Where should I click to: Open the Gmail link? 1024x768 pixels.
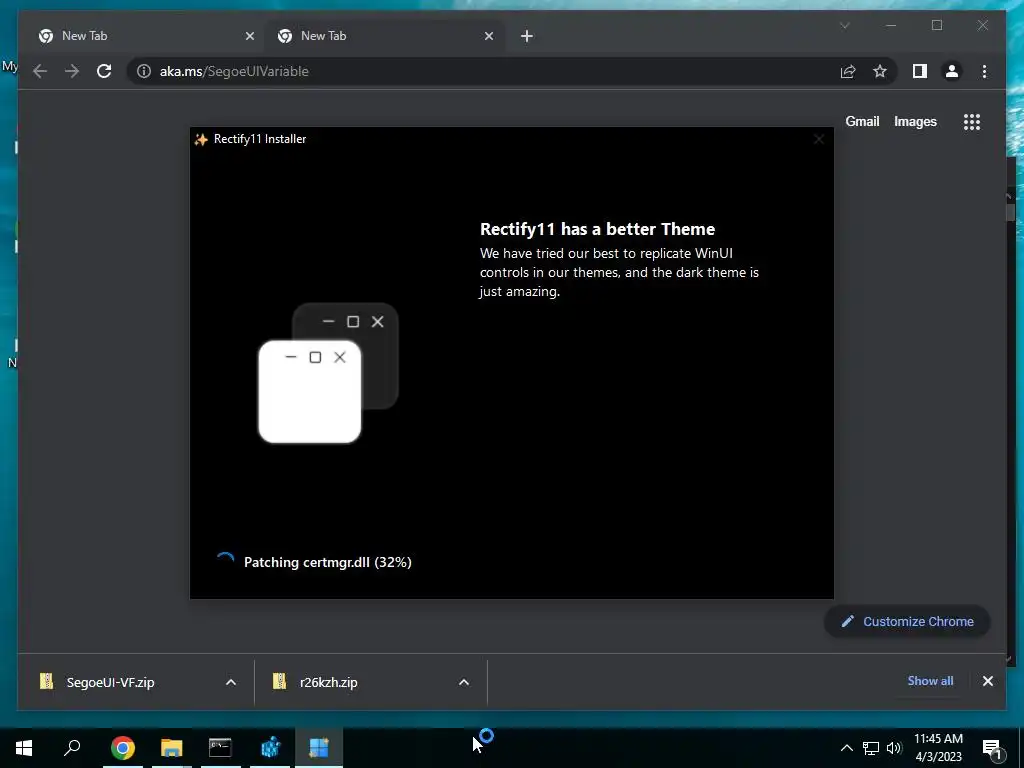tap(862, 121)
